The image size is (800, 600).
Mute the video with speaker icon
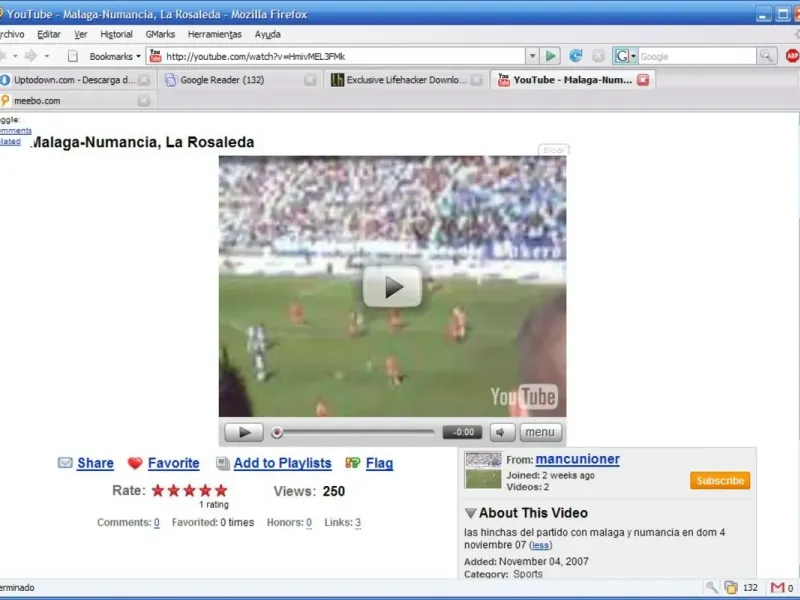[502, 432]
